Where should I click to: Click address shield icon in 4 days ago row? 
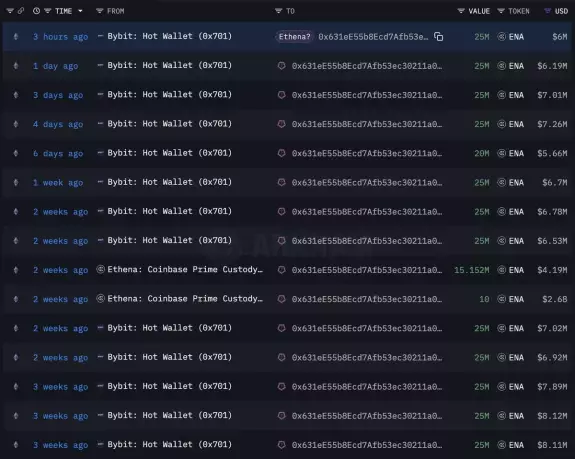click(x=281, y=124)
